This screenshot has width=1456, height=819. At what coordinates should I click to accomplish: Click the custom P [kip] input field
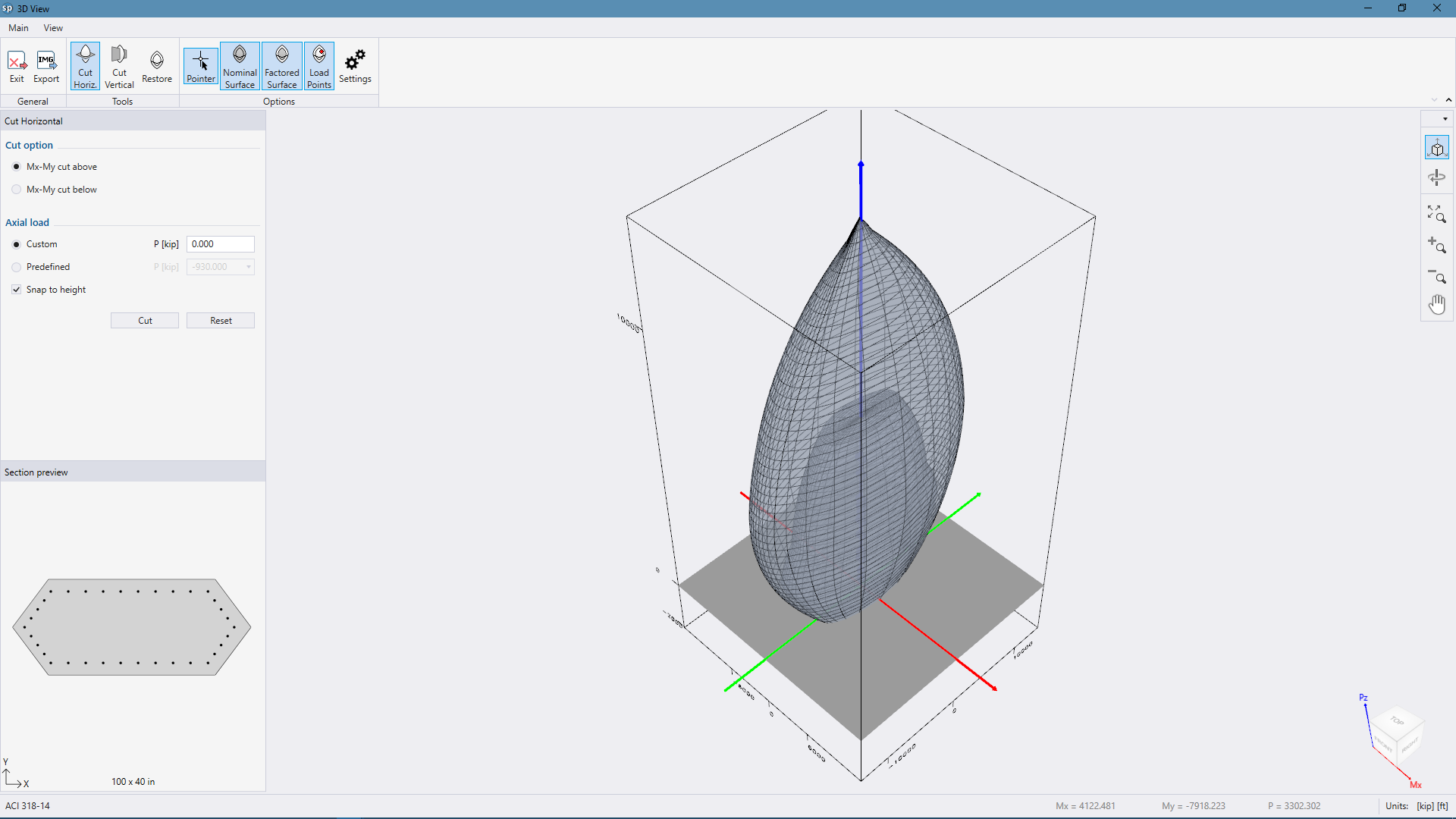click(x=220, y=244)
